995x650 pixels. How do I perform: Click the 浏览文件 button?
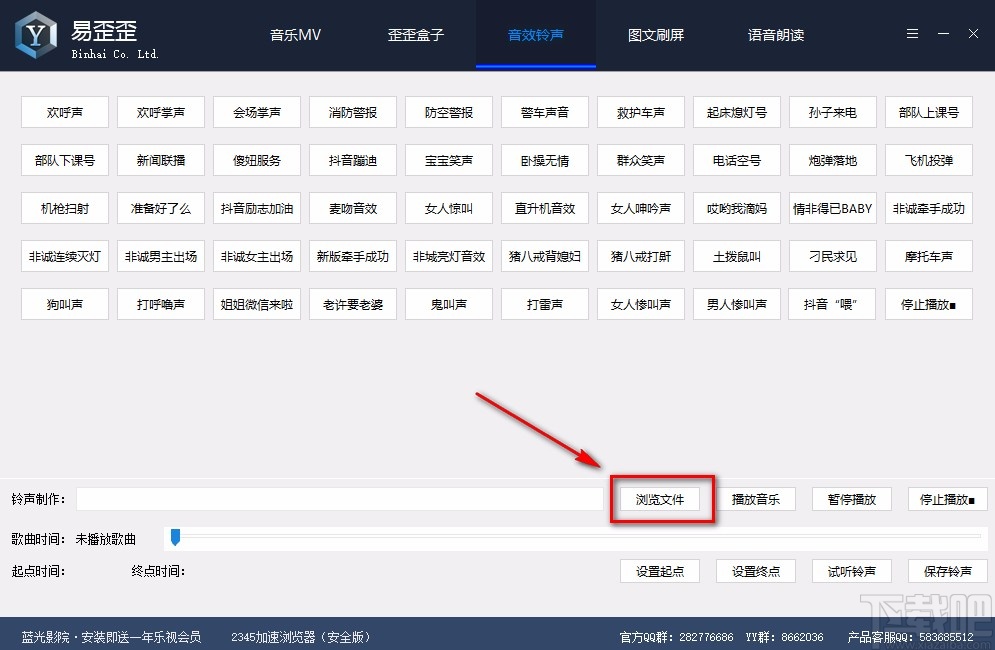pos(661,498)
